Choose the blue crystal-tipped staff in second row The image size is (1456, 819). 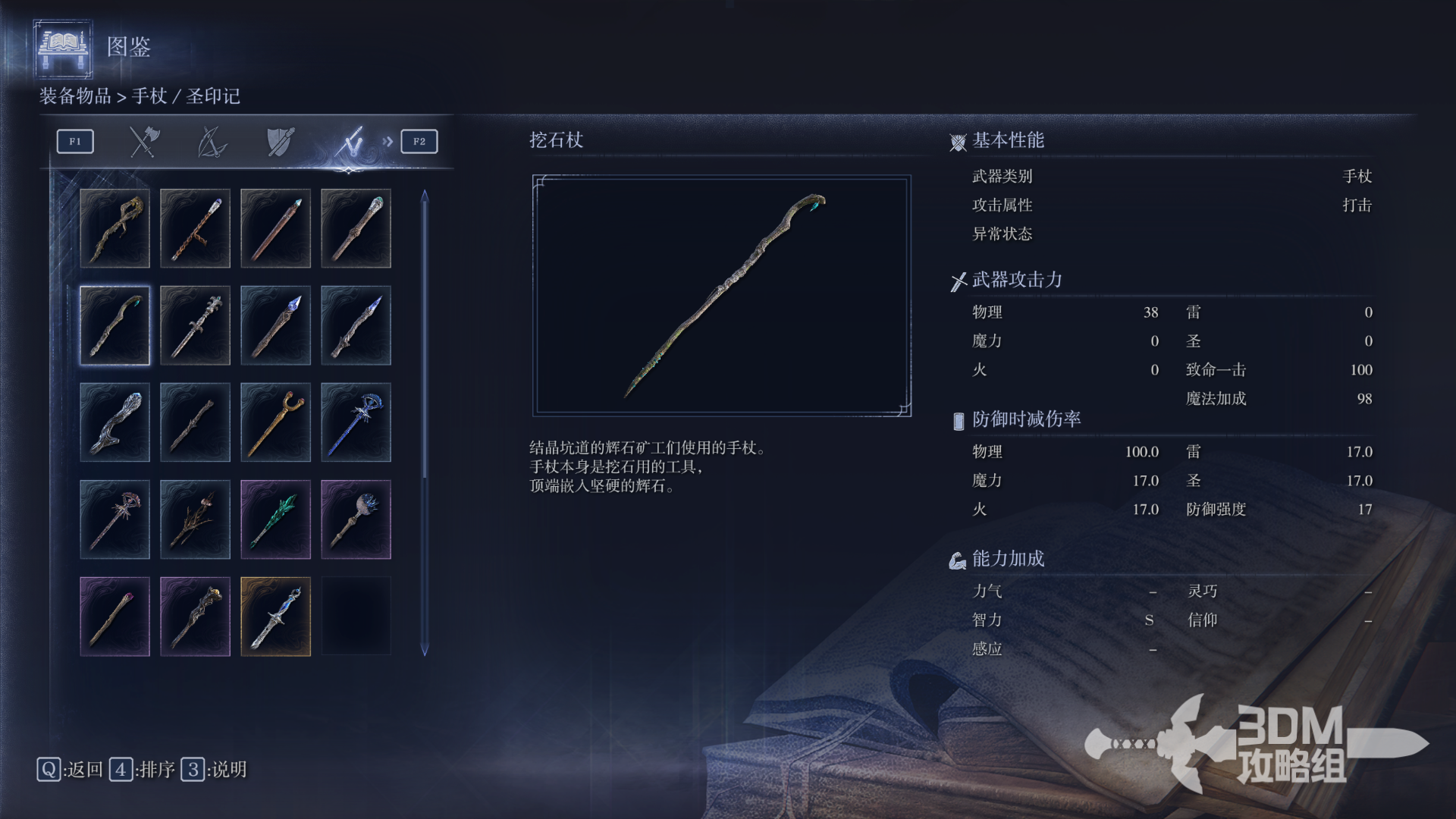tap(276, 325)
